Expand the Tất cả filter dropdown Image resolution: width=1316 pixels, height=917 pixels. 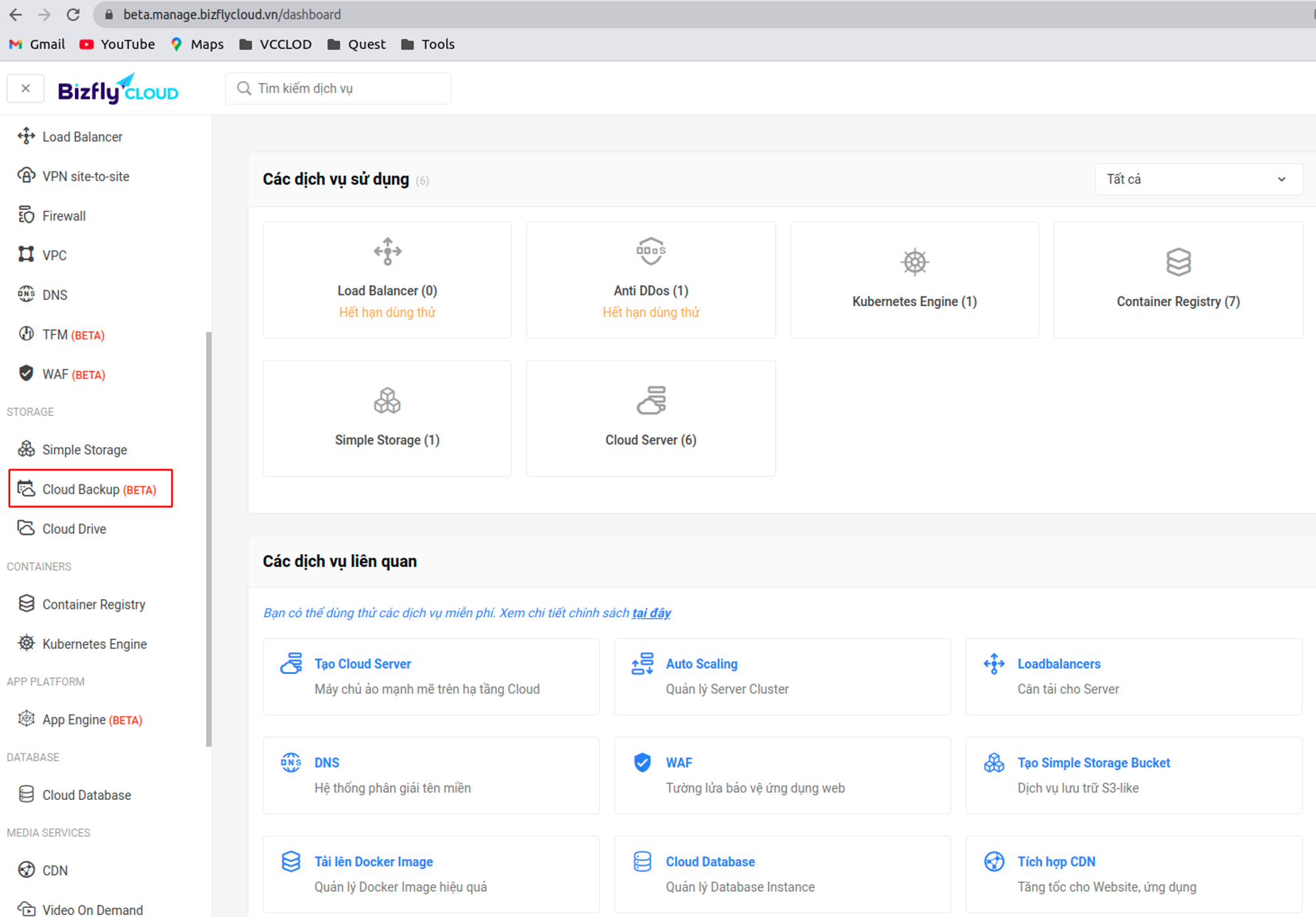[1198, 178]
